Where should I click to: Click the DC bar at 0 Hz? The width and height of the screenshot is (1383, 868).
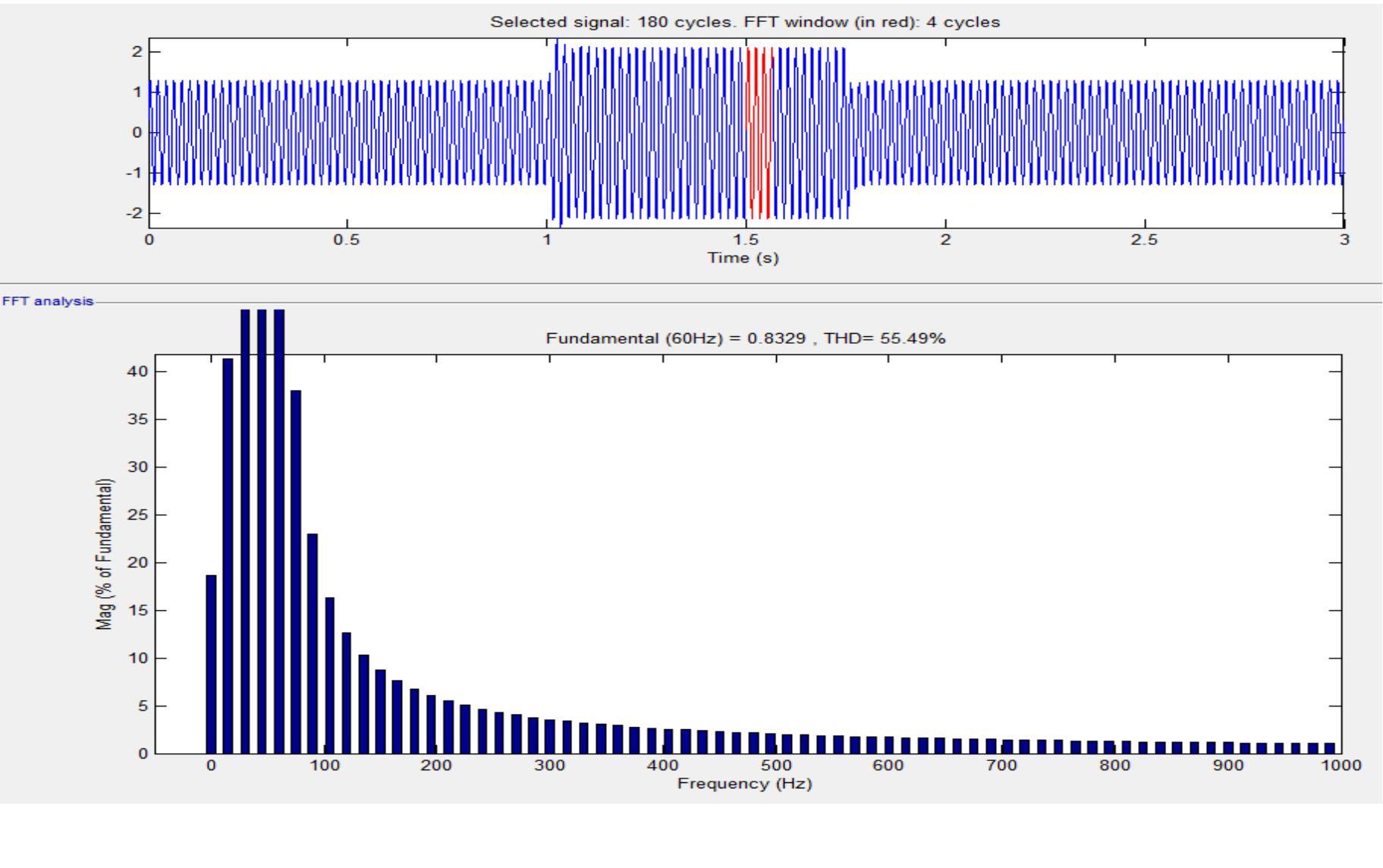pyautogui.click(x=211, y=664)
